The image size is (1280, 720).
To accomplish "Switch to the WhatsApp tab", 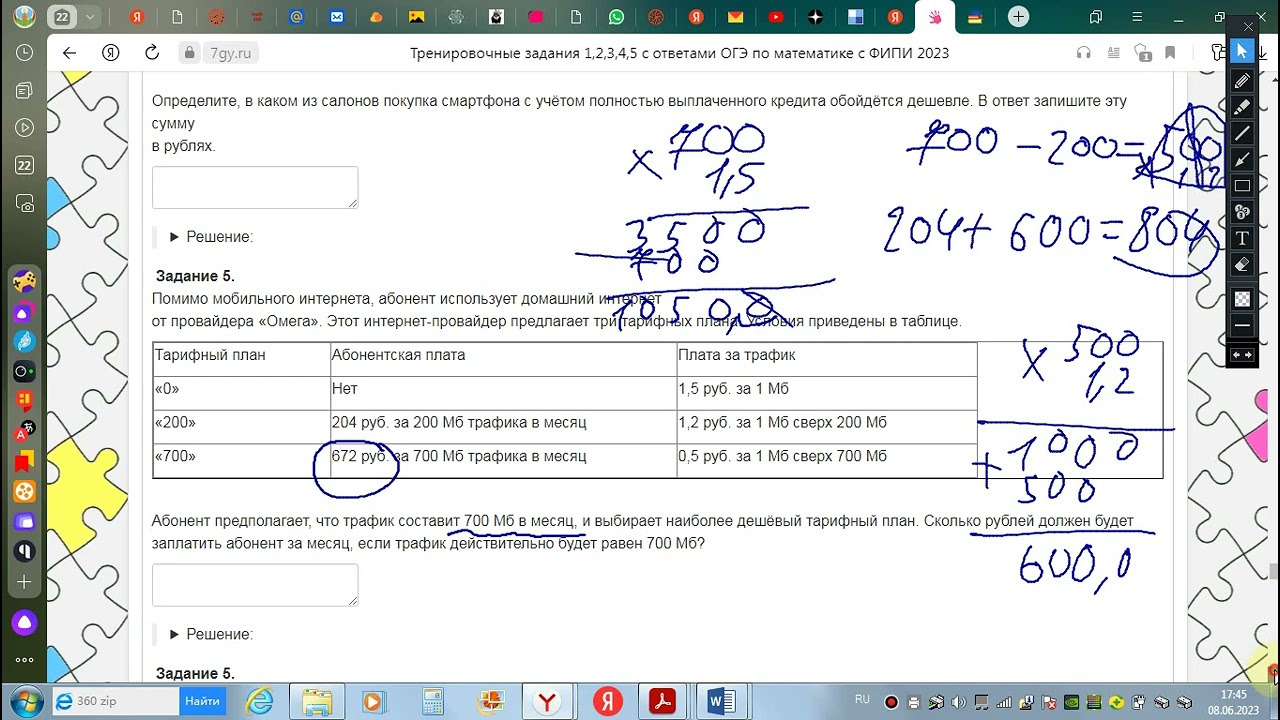I will point(616,17).
